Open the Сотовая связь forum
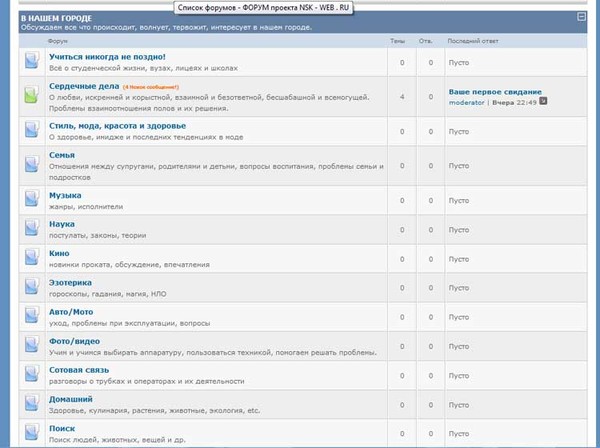600x448 pixels. point(79,370)
